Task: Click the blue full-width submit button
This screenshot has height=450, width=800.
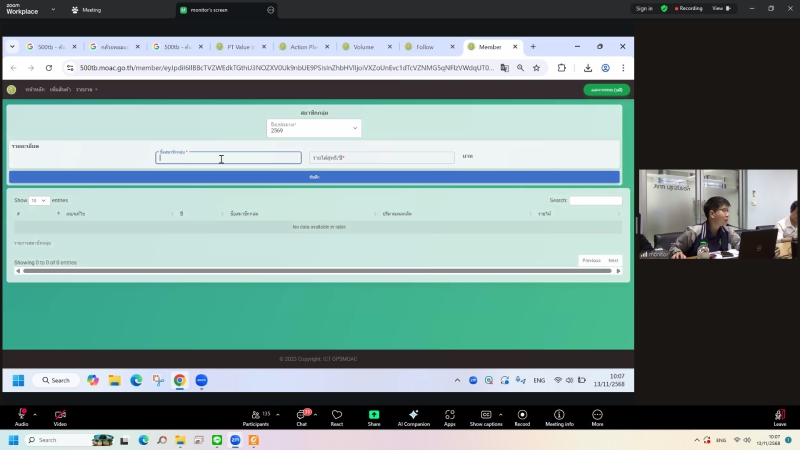Action: pos(314,177)
